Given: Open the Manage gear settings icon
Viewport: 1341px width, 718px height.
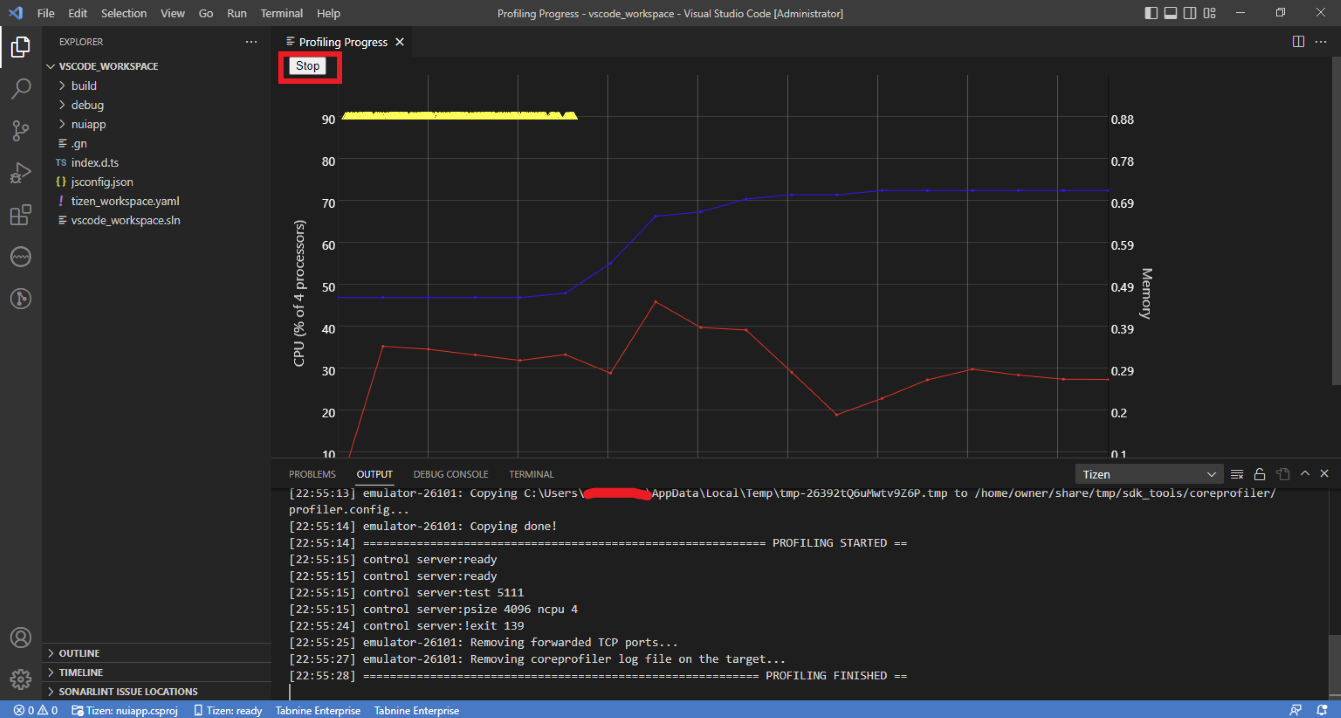Looking at the screenshot, I should tap(20, 679).
